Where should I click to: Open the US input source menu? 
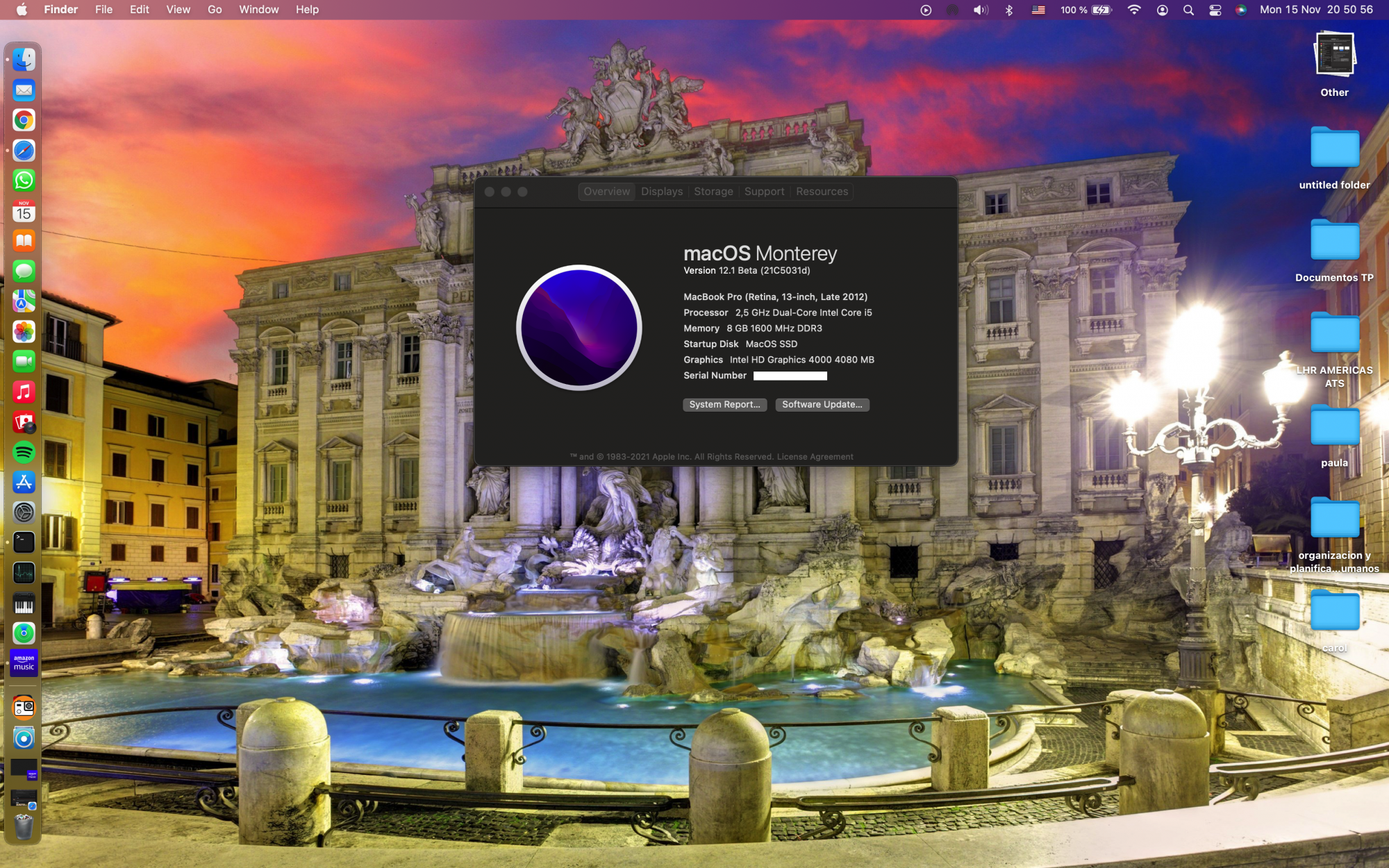1038,10
